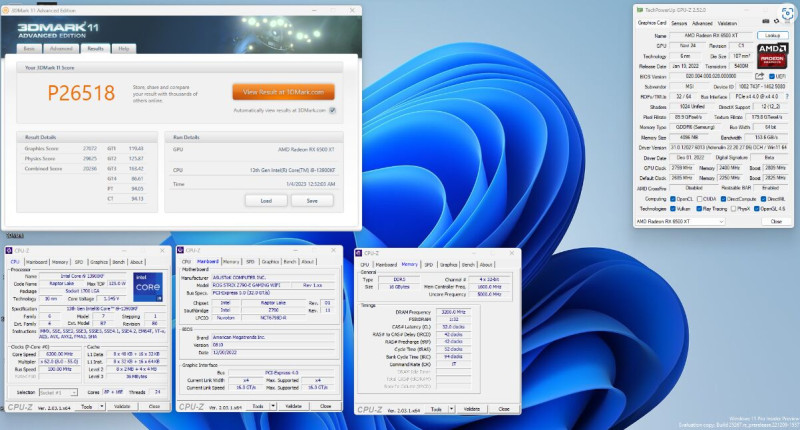
Task: Open the Help tab in 3DMark 11
Action: pyautogui.click(x=123, y=48)
